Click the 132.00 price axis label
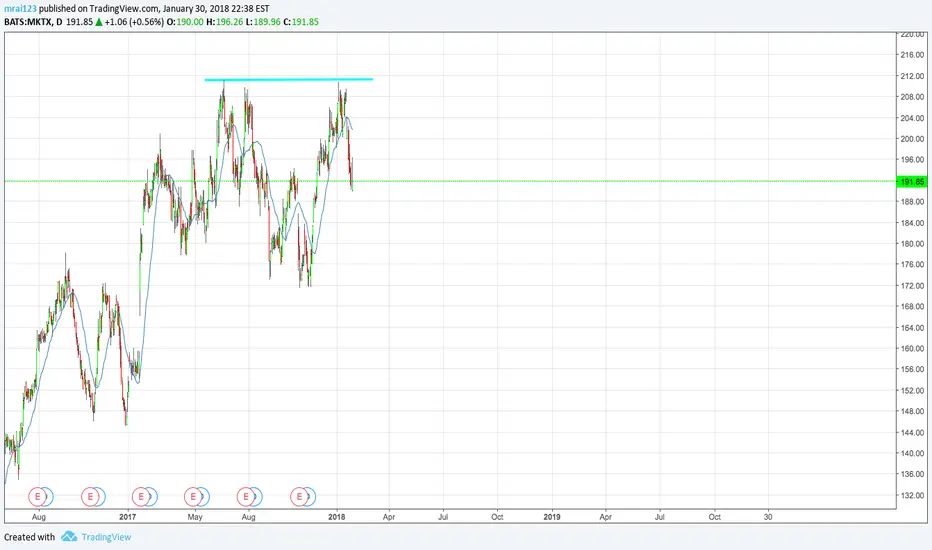932x550 pixels. [x=912, y=495]
